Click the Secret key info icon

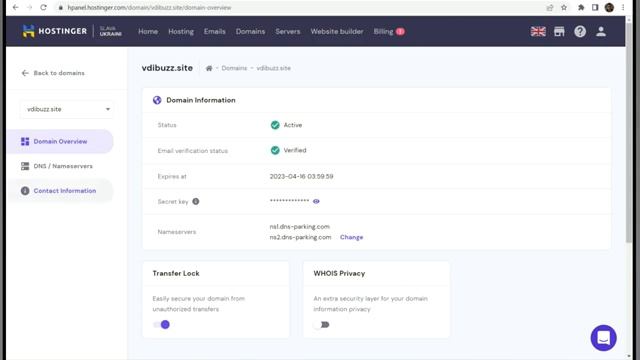(x=196, y=201)
